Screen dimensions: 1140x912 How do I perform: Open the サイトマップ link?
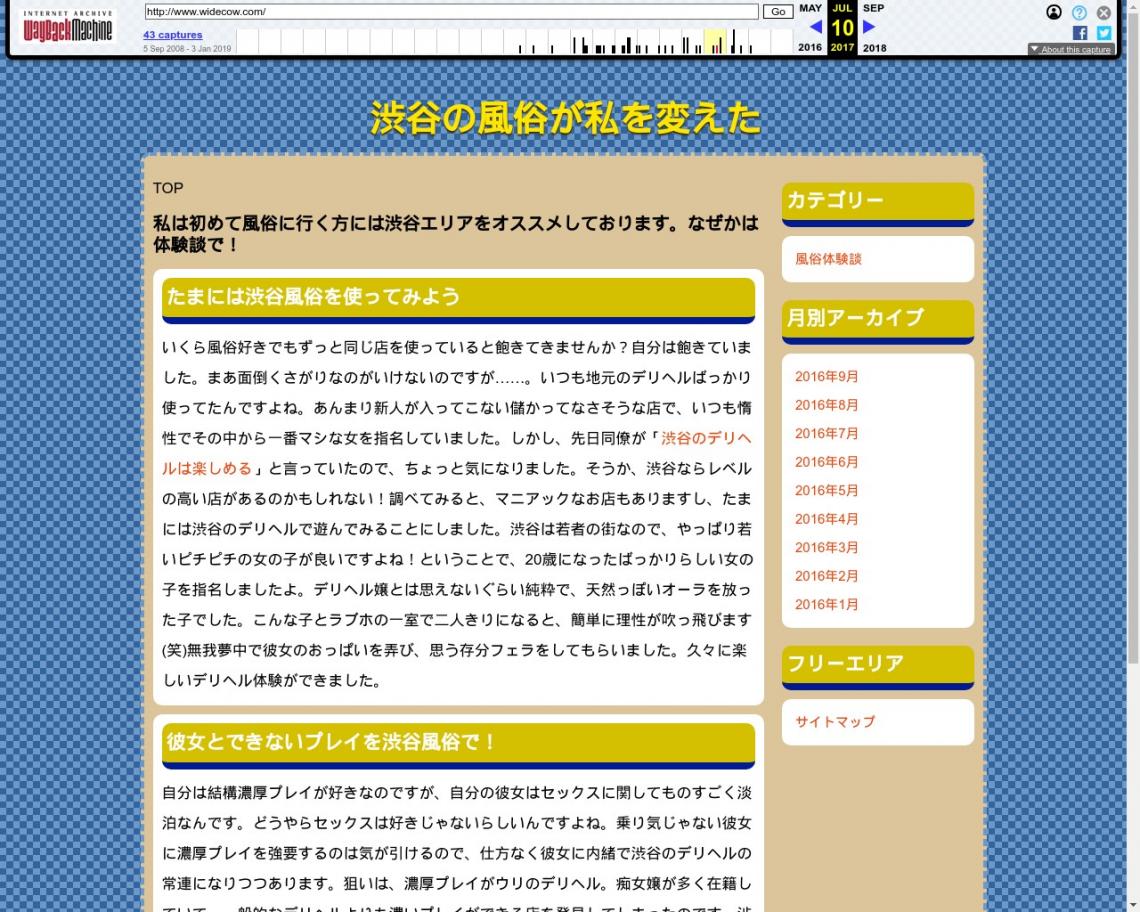[x=835, y=721]
